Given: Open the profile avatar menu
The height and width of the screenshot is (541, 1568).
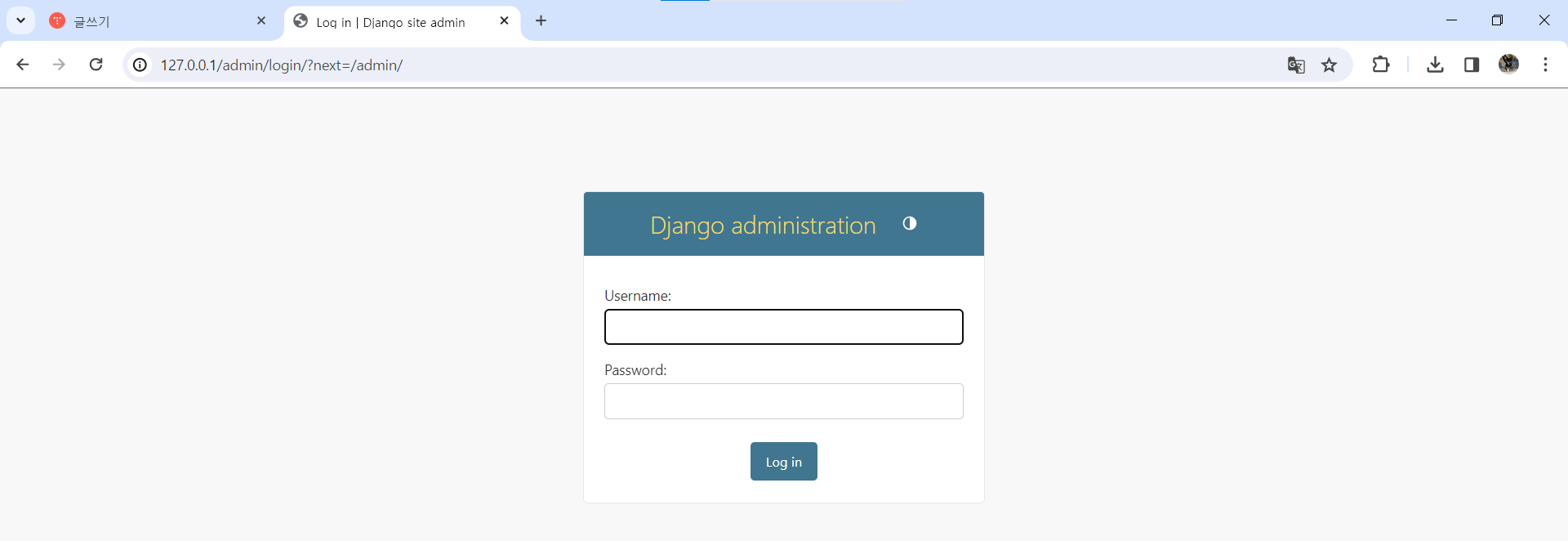Looking at the screenshot, I should [1508, 64].
